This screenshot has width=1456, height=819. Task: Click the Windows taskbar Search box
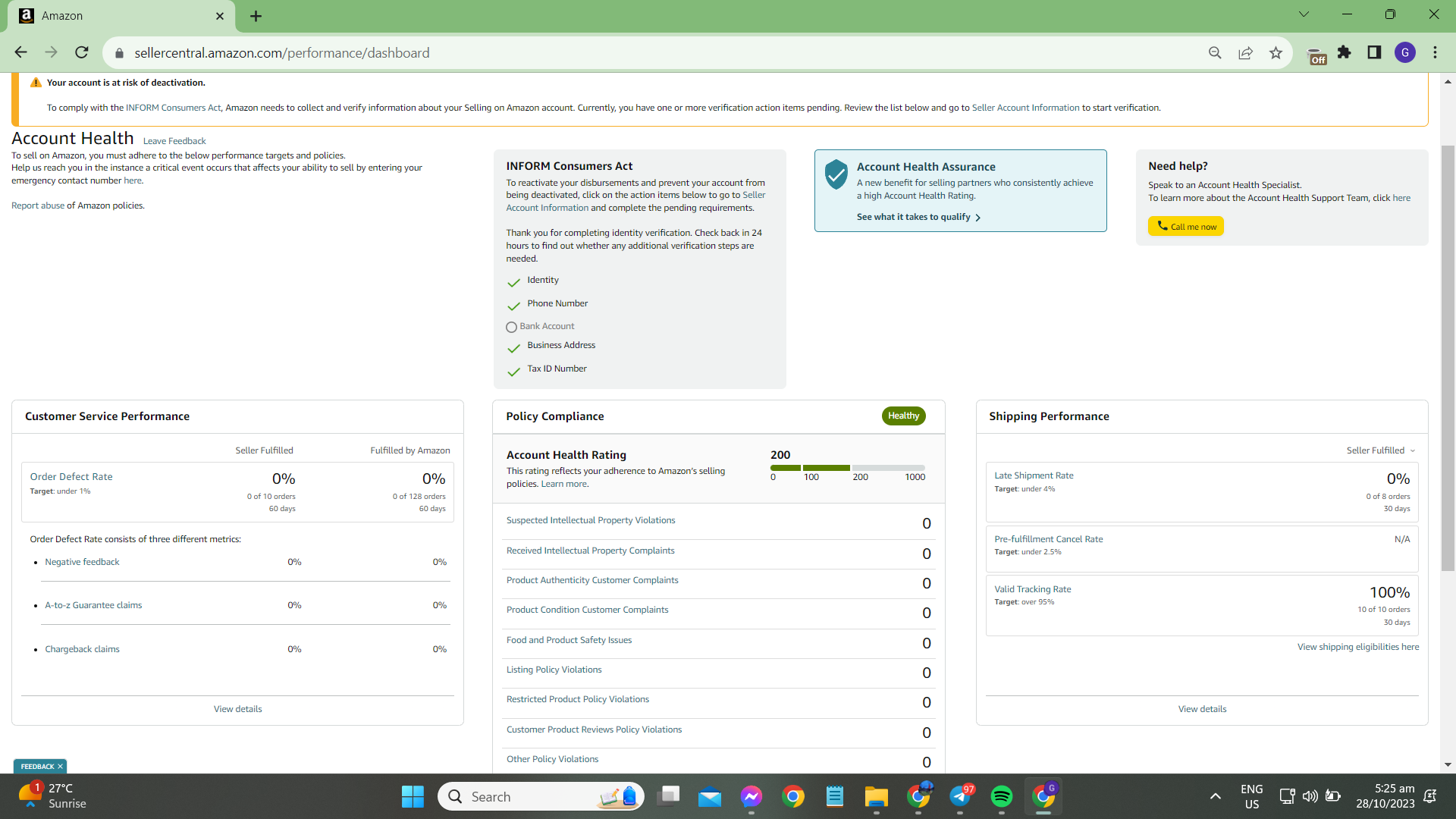click(541, 796)
